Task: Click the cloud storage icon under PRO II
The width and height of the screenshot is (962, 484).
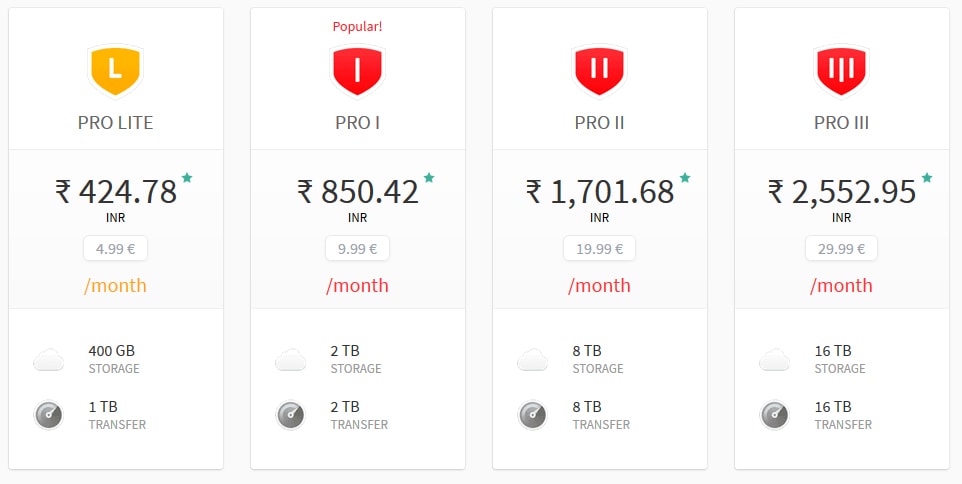Action: (533, 359)
